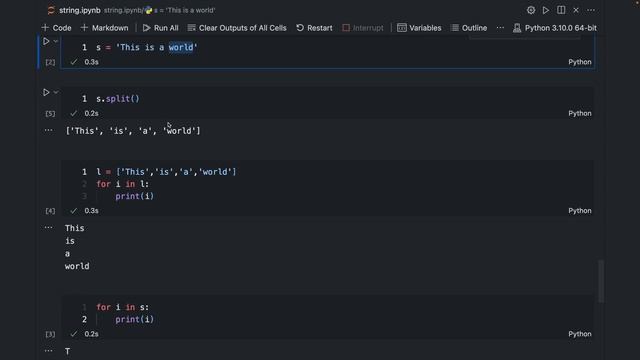Open the Variables panel

(x=419, y=28)
